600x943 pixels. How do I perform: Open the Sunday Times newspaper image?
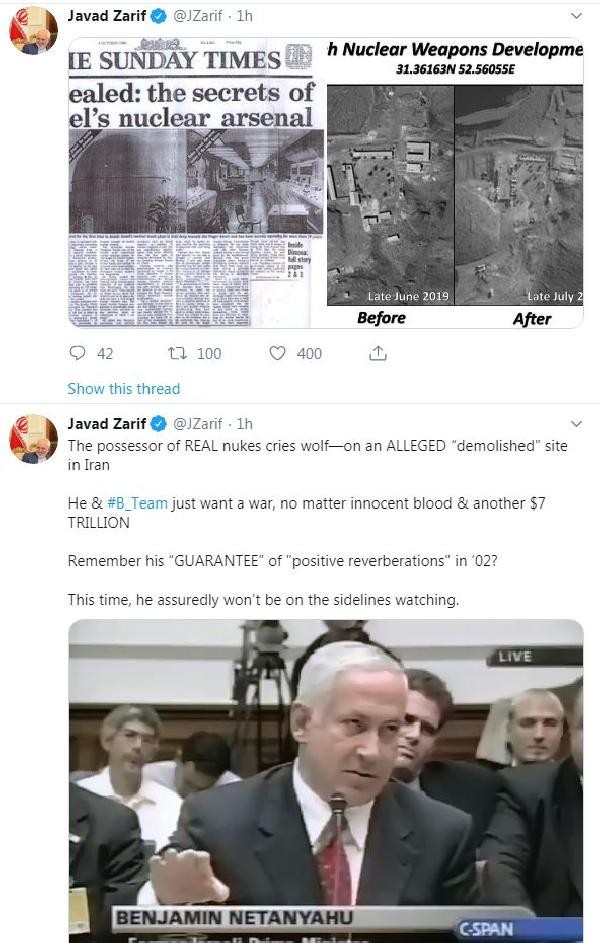pyautogui.click(x=197, y=183)
